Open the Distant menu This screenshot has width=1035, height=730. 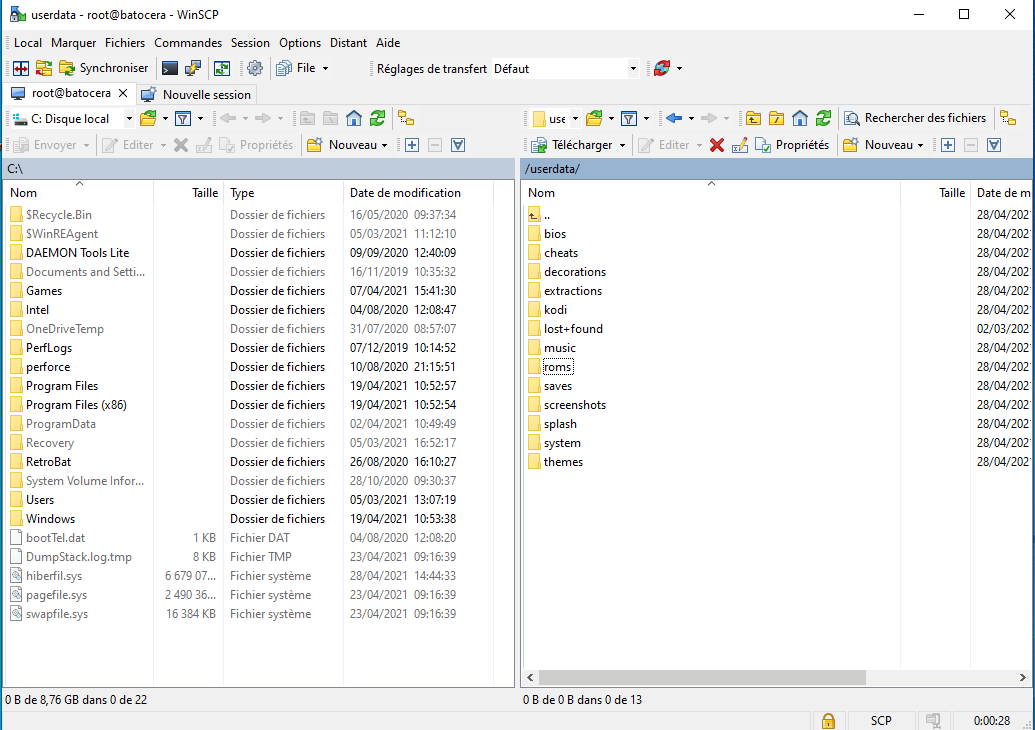(348, 43)
